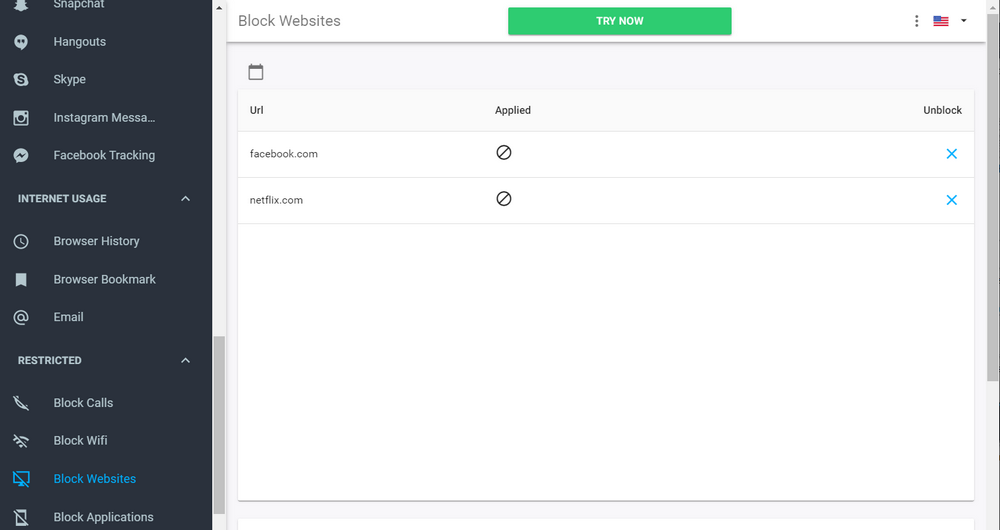Screen dimensions: 1000x530
Task: Click the Block Applications phone icon
Action: [x=21, y=517]
